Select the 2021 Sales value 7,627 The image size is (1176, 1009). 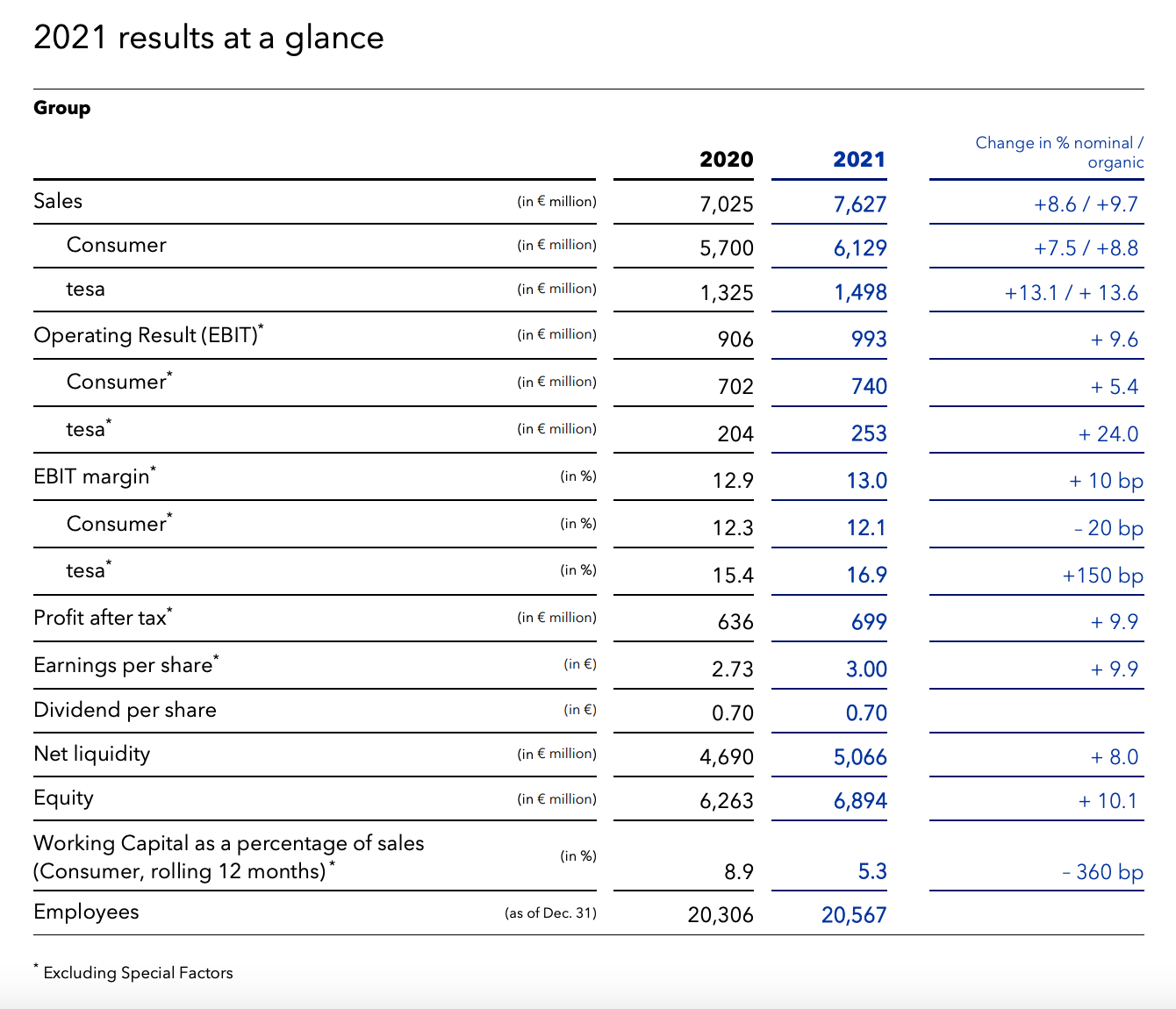coord(859,204)
